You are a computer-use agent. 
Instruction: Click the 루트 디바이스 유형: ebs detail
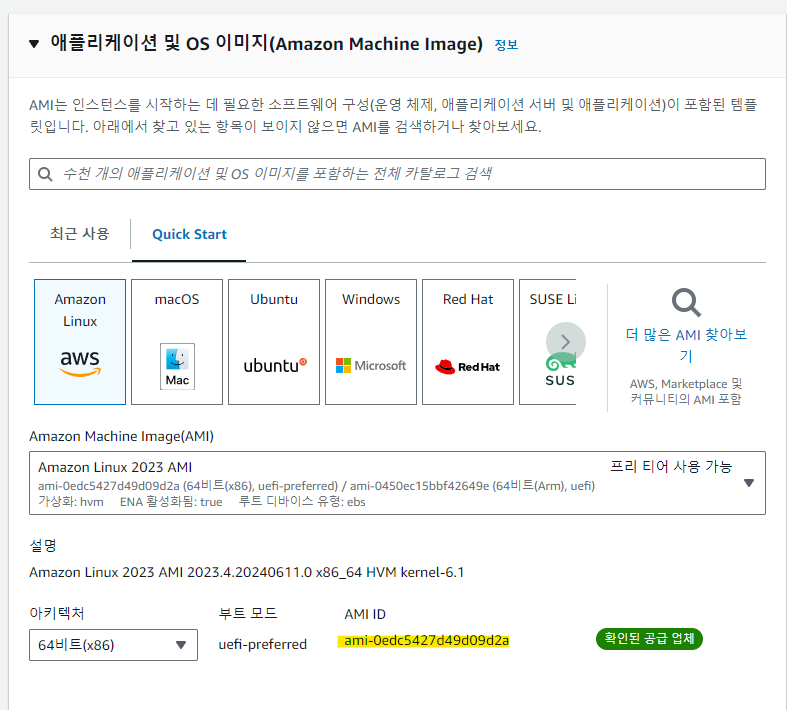click(x=302, y=502)
